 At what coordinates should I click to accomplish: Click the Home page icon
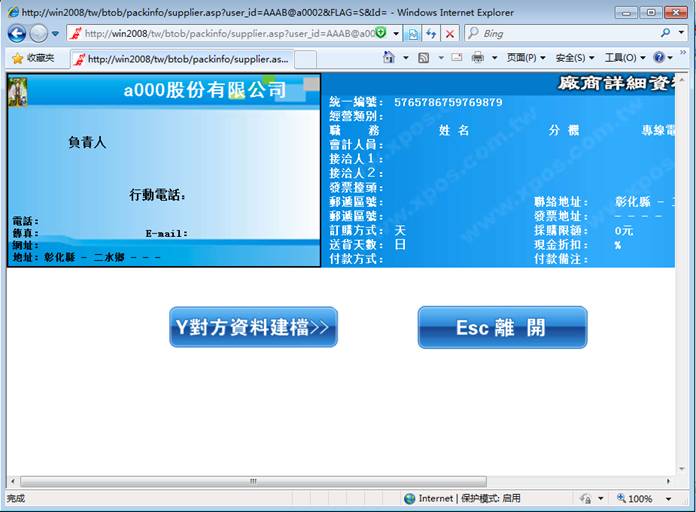pyautogui.click(x=389, y=58)
